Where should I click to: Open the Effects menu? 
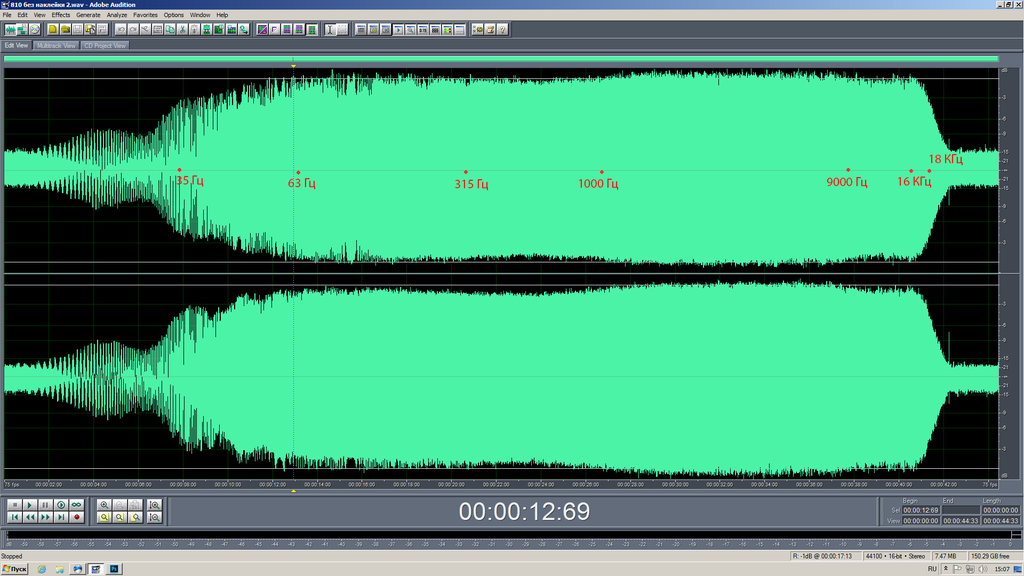[x=61, y=14]
